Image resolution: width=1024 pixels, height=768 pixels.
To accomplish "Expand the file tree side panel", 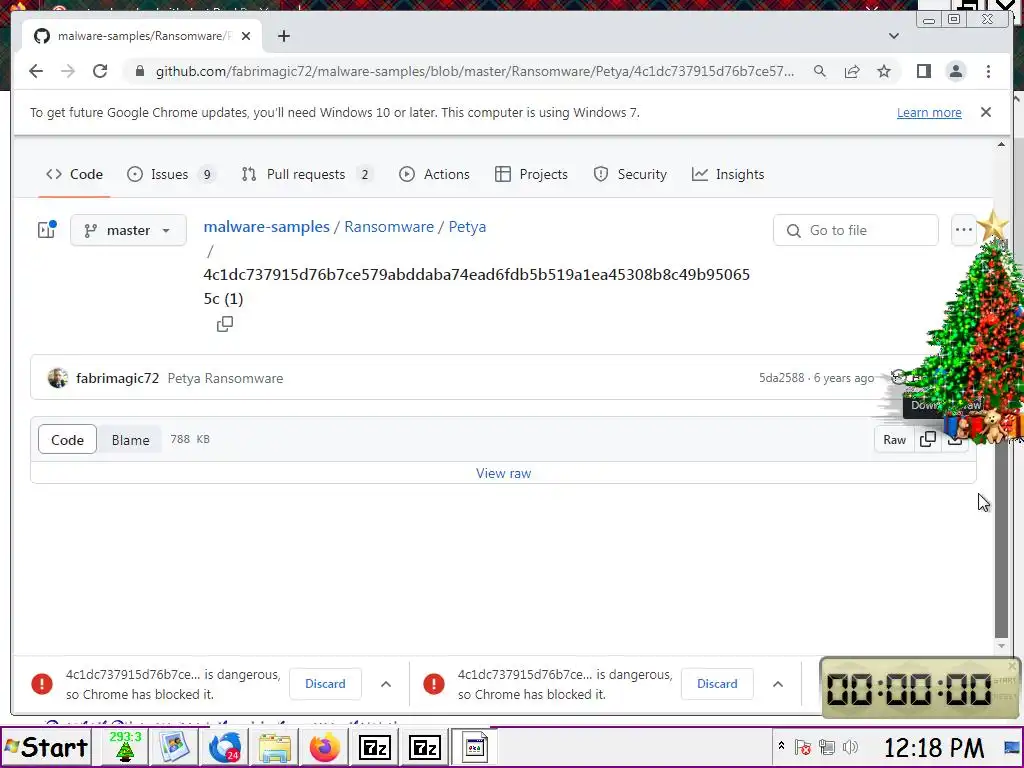I will coord(47,230).
